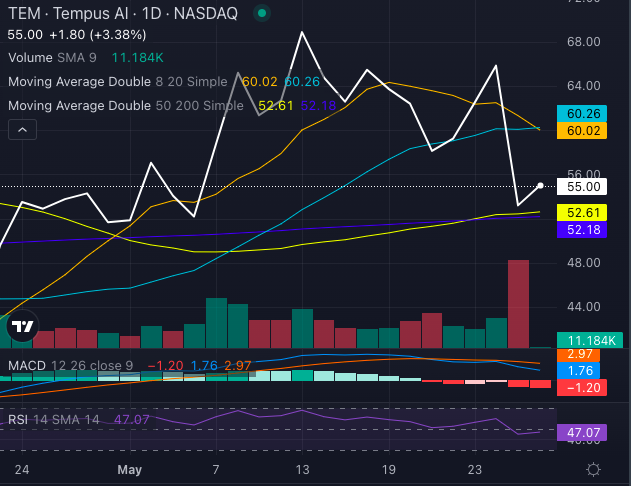The height and width of the screenshot is (486, 631).
Task: Click the 47.07 RSI axis label
Action: 582,432
